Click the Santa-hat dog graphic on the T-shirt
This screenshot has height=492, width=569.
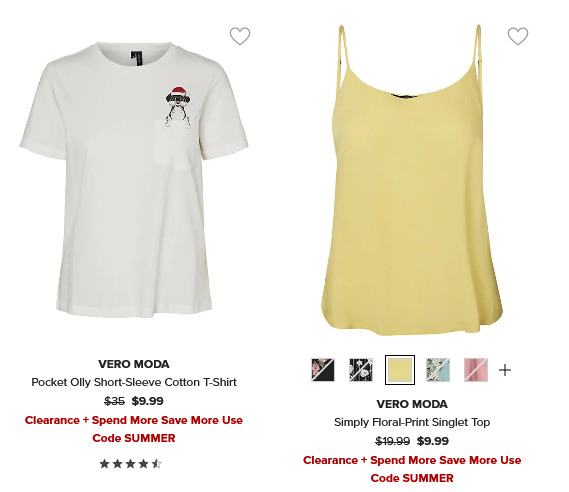pos(178,107)
